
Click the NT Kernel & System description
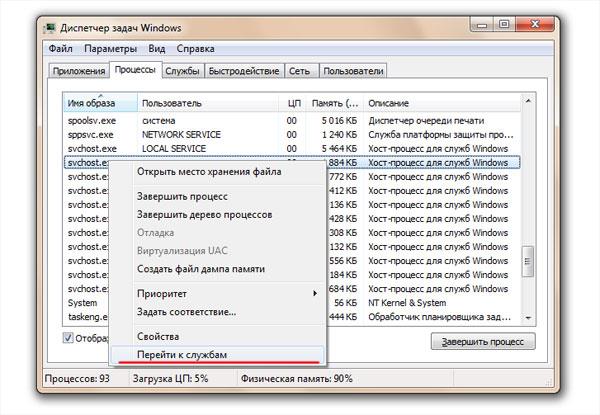(x=407, y=303)
